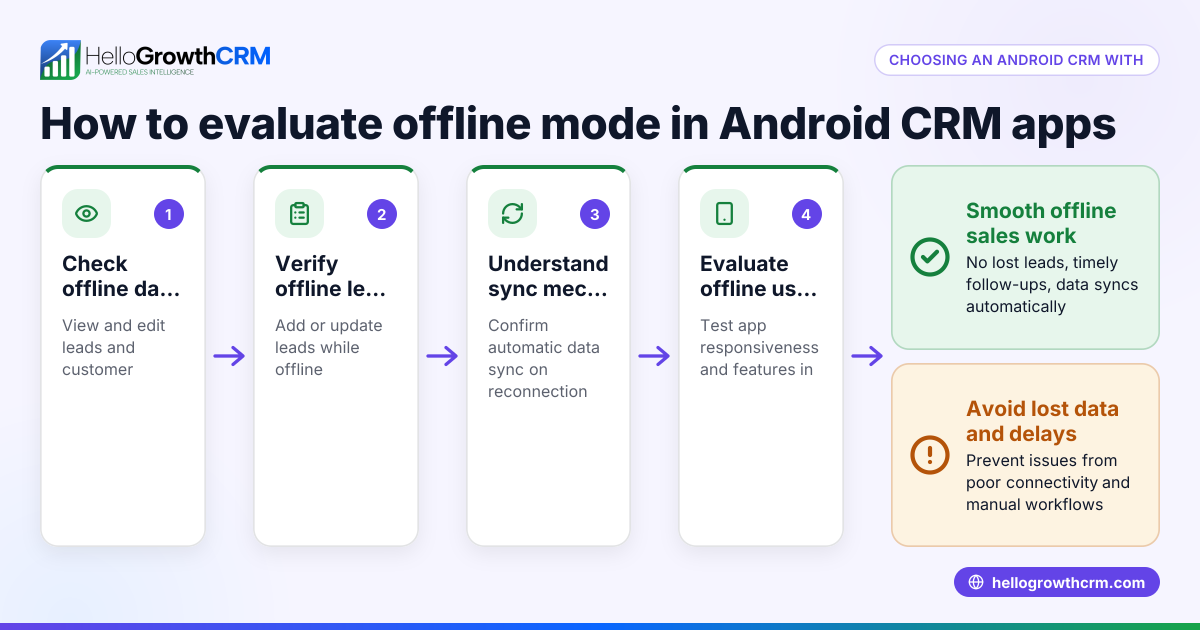Click 'No lost leads, timely follow-ups' description
The image size is (1200, 630).
click(x=1052, y=284)
